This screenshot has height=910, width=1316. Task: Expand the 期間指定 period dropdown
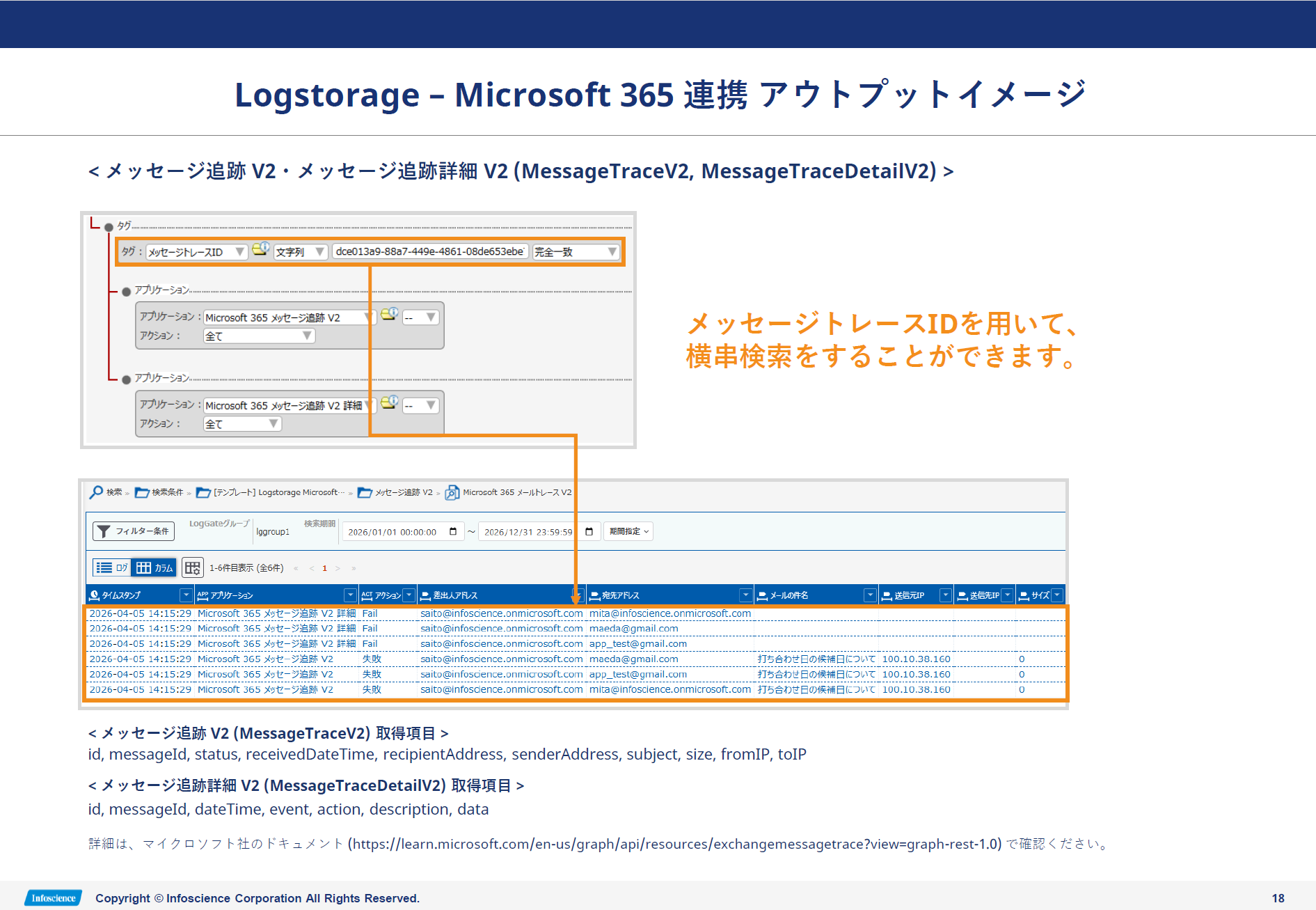coord(628,532)
